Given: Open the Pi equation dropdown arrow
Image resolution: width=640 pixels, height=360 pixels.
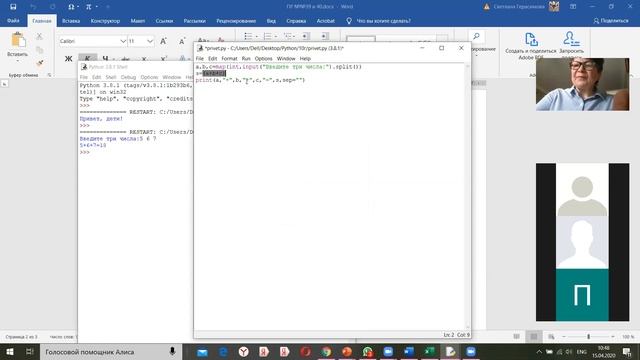Looking at the screenshot, I should point(96,7).
